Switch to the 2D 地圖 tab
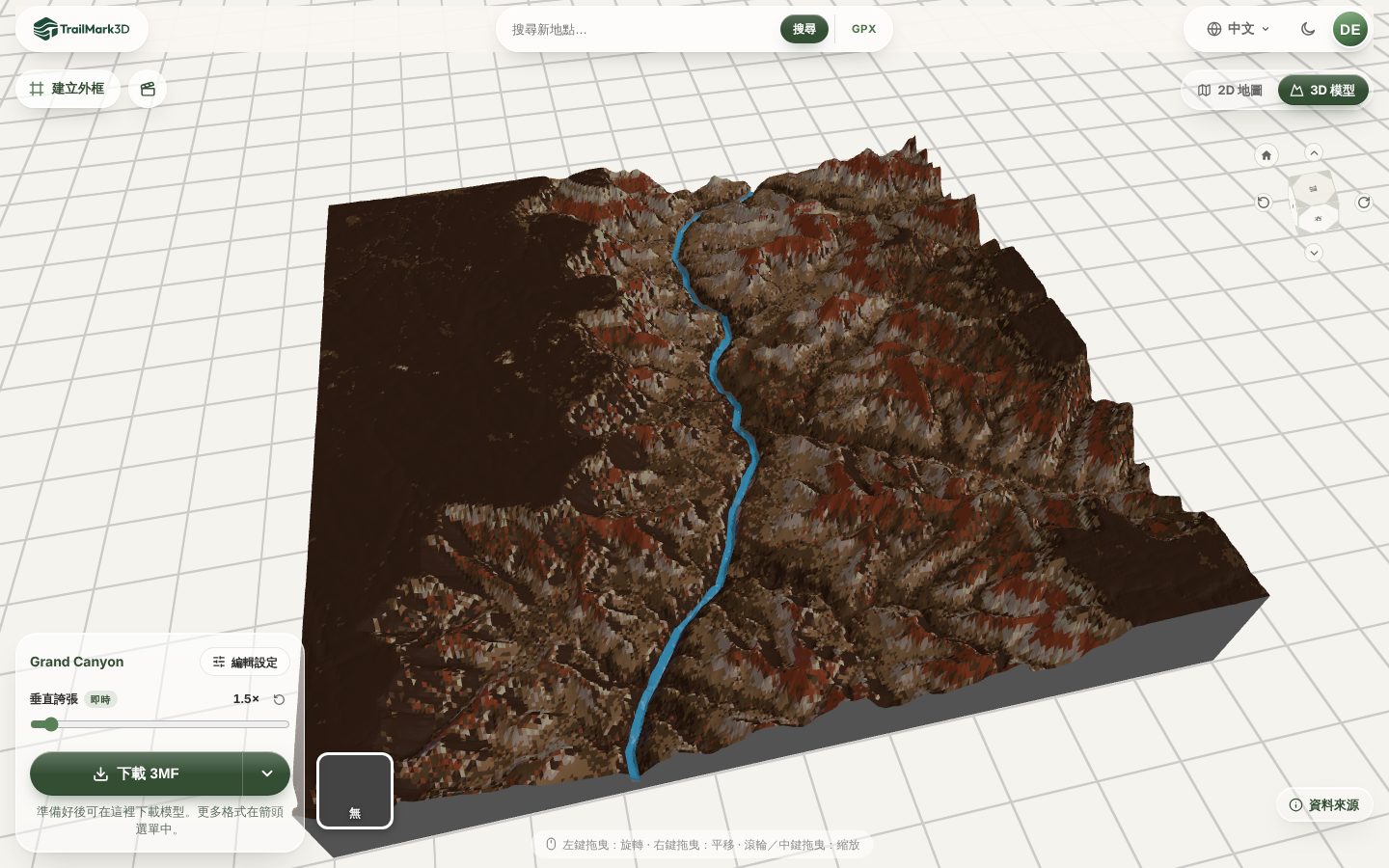The height and width of the screenshot is (868, 1389). click(1230, 90)
